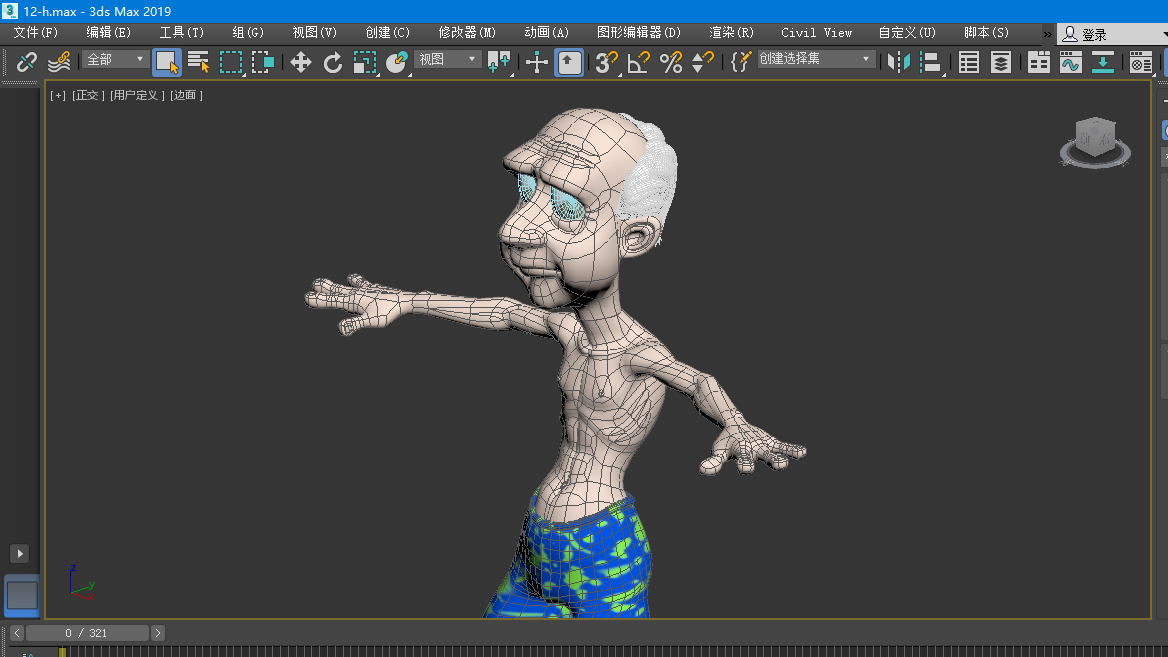The height and width of the screenshot is (657, 1168).
Task: Open the 组(G) menu
Action: click(248, 33)
